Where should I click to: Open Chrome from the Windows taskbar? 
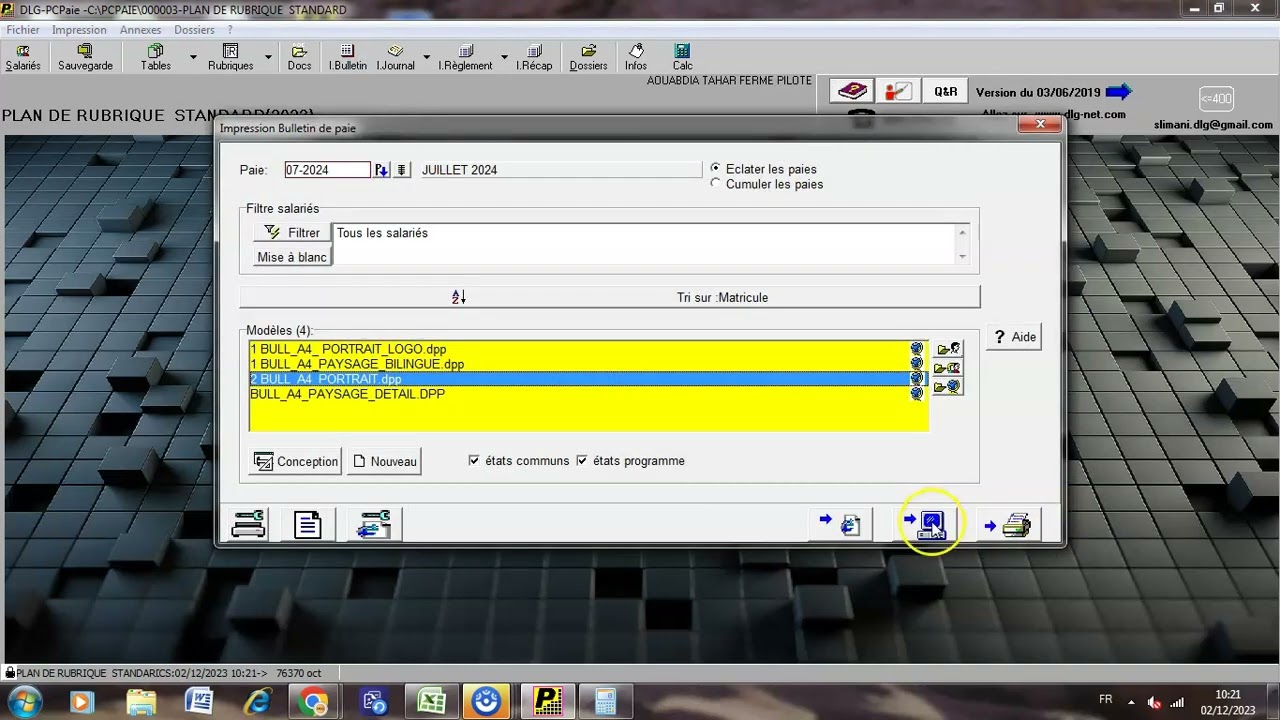pos(312,701)
